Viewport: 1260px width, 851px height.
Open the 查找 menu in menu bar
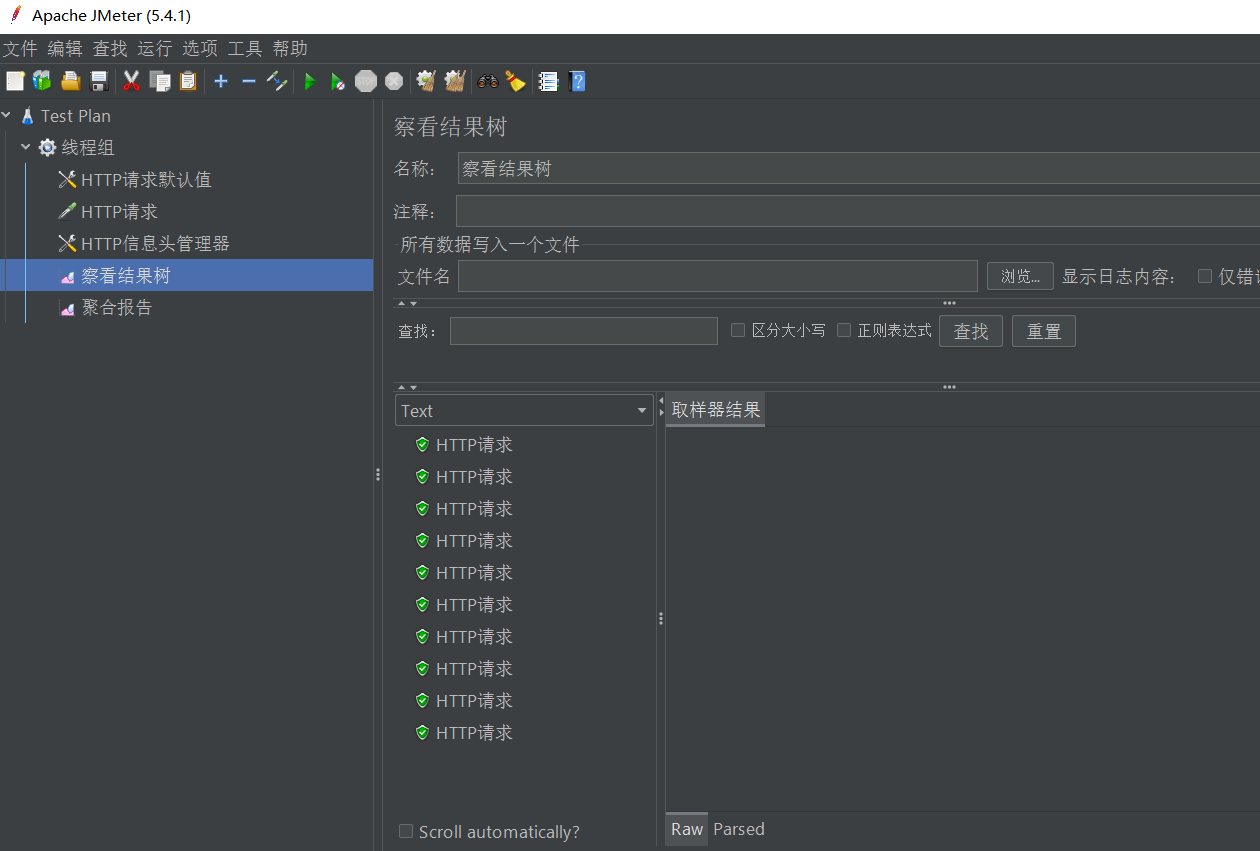pos(110,48)
